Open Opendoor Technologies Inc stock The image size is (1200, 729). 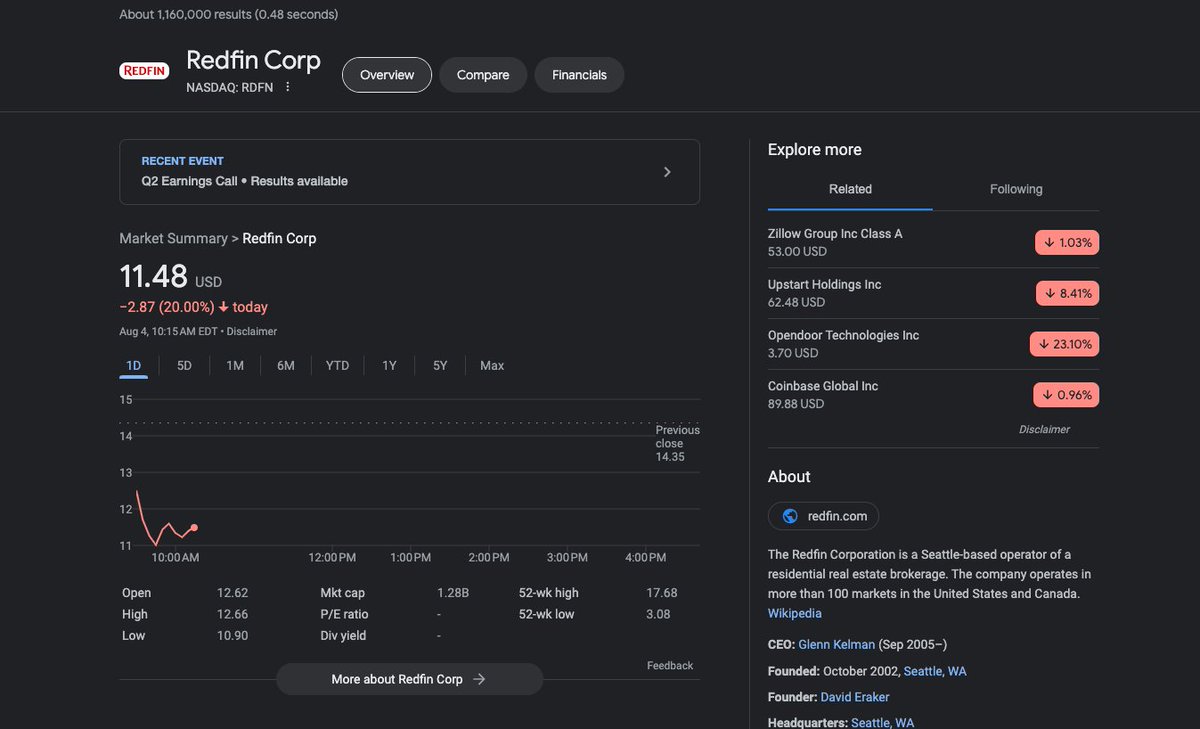[x=933, y=344]
